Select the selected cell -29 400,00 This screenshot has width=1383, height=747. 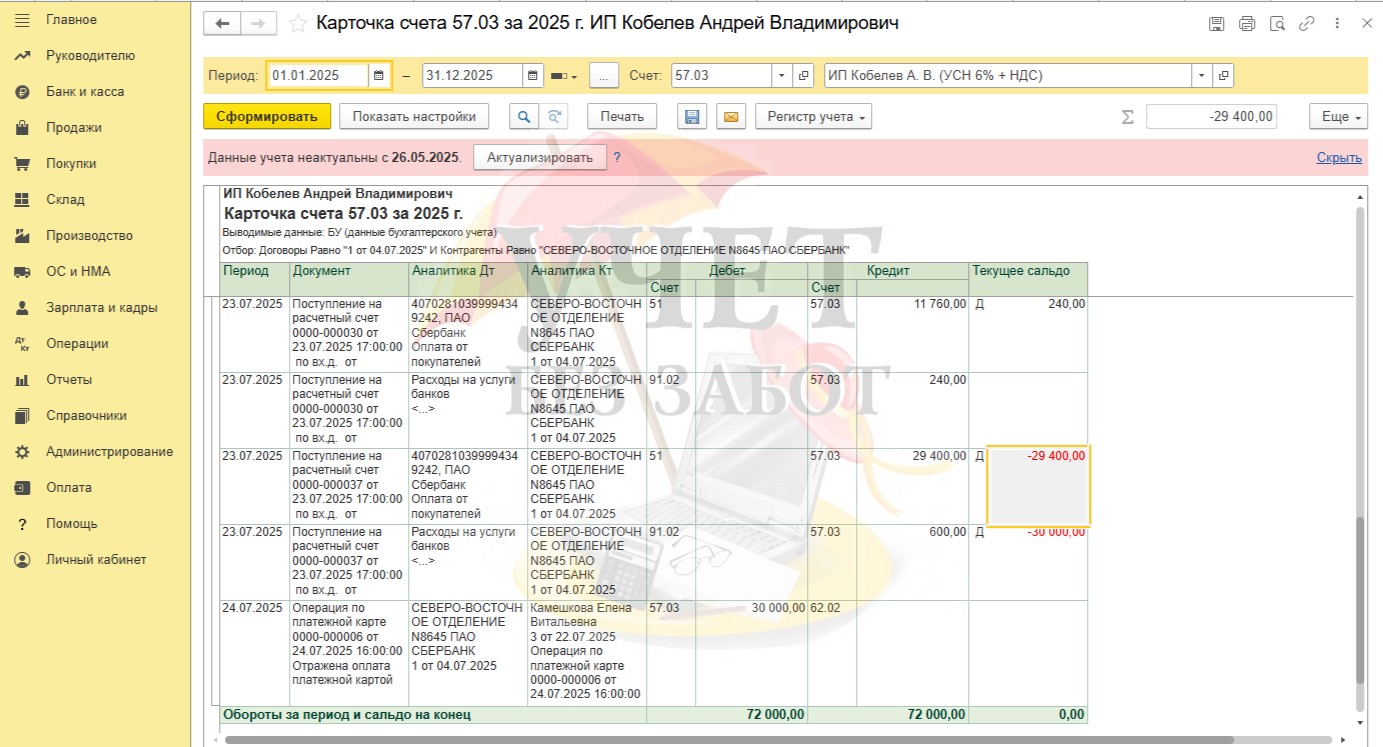pos(1038,486)
